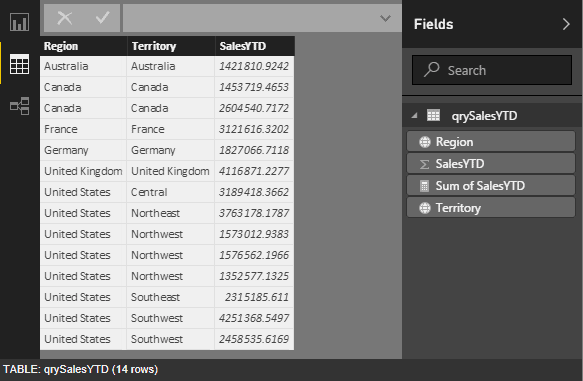Click the sigma icon beside SalesYTD

coord(424,164)
